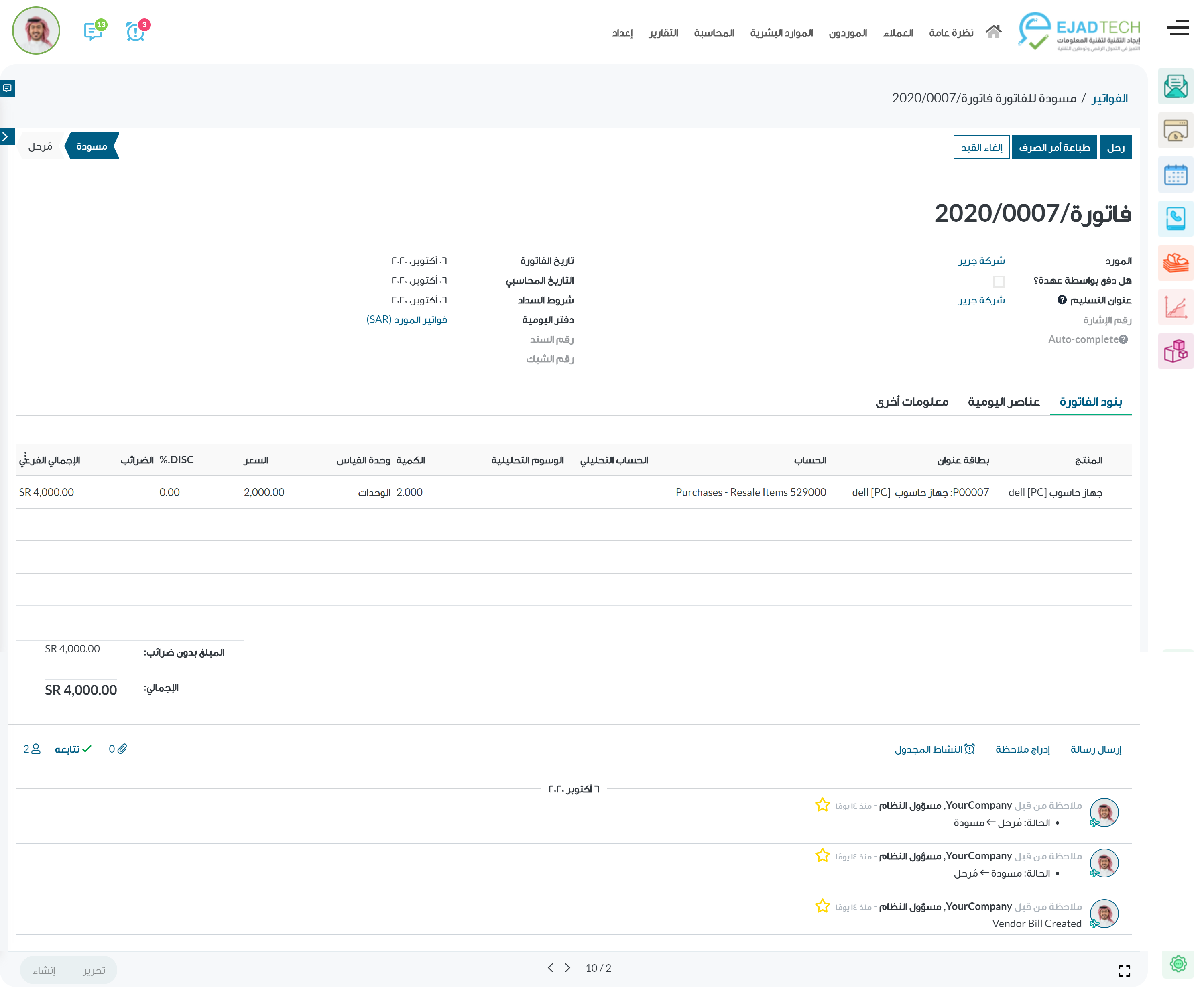Check the paid by custody checkbox
Screen dimensions: 1204x987
click(998, 281)
